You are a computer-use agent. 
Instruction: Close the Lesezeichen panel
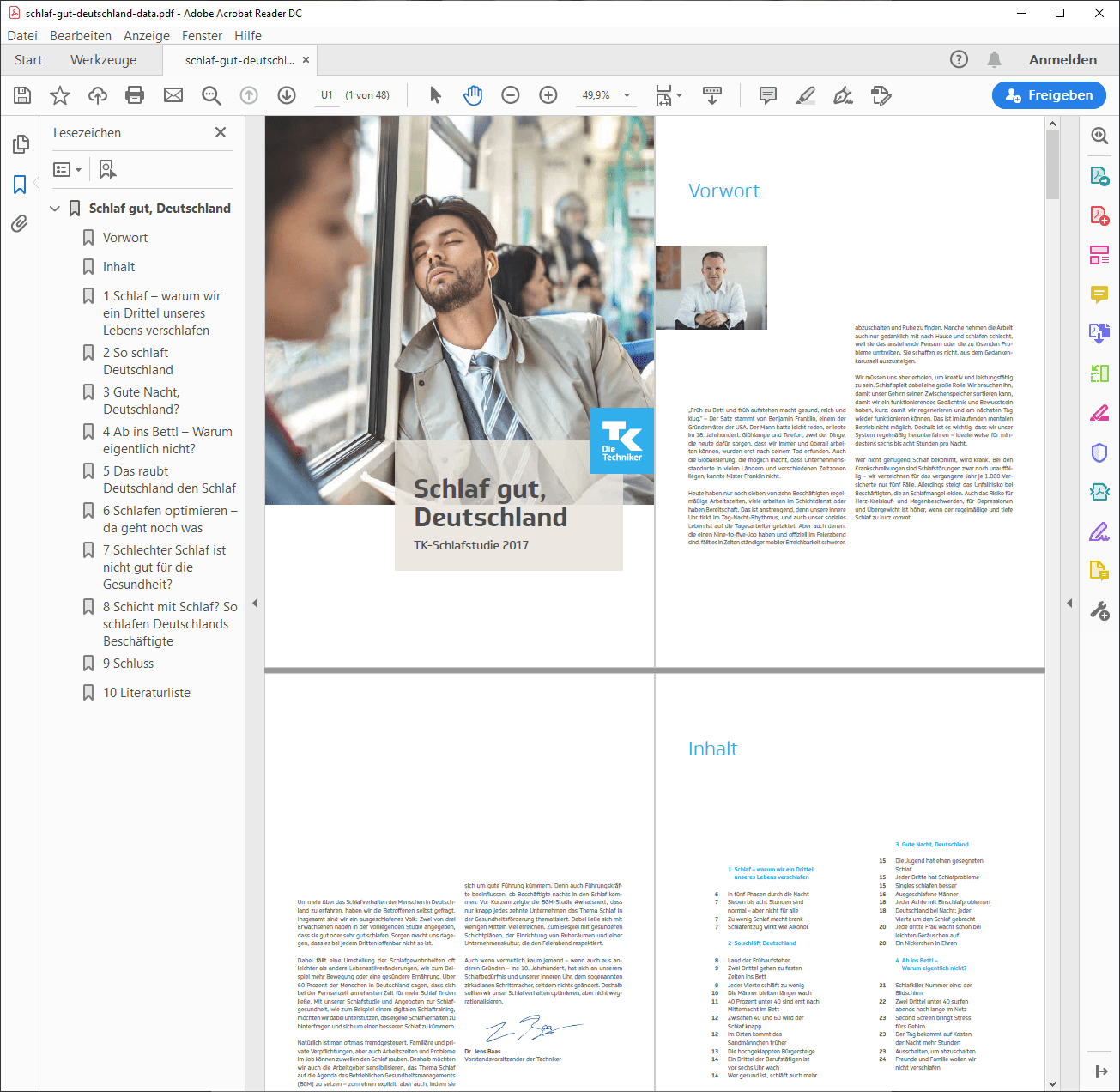221,132
